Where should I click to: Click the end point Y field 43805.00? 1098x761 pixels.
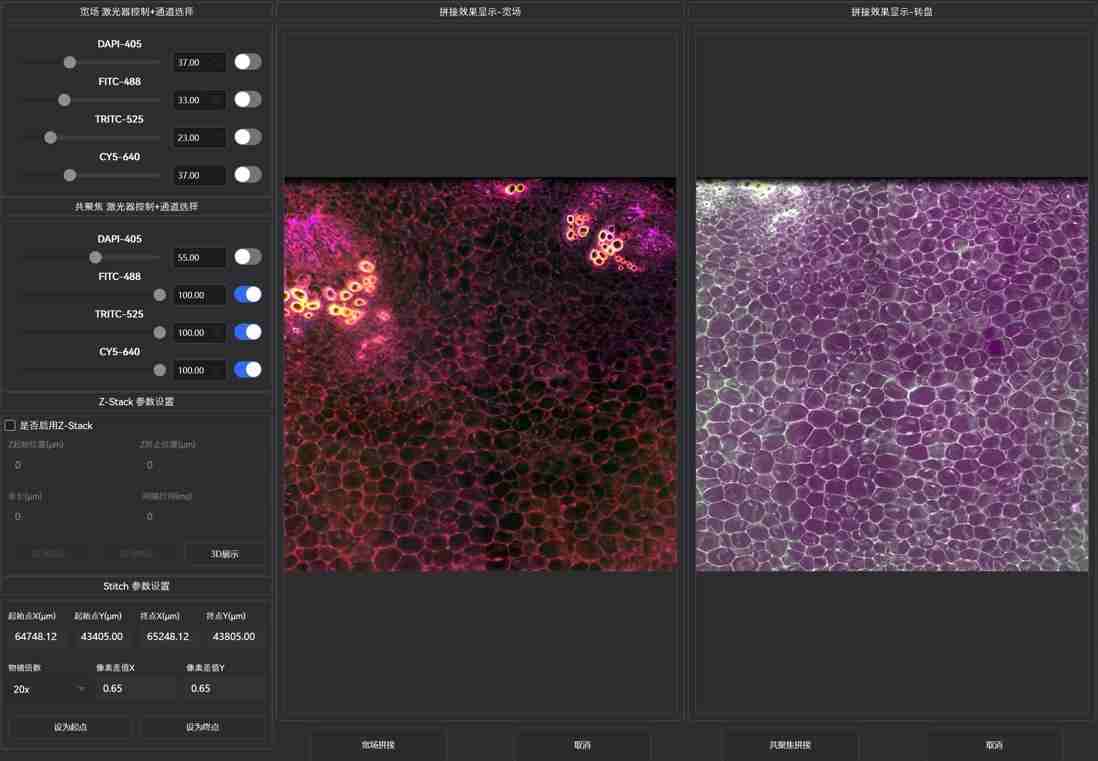pyautogui.click(x=234, y=637)
